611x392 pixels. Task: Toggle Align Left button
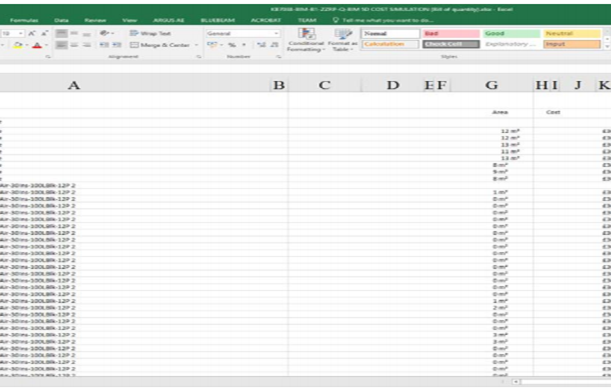coord(61,45)
